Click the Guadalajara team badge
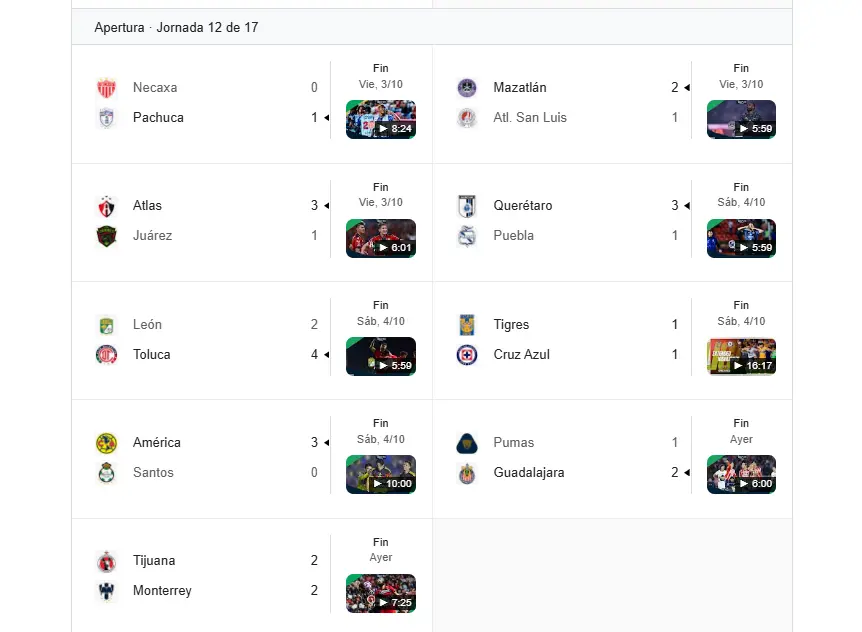This screenshot has width=862, height=632. point(467,473)
